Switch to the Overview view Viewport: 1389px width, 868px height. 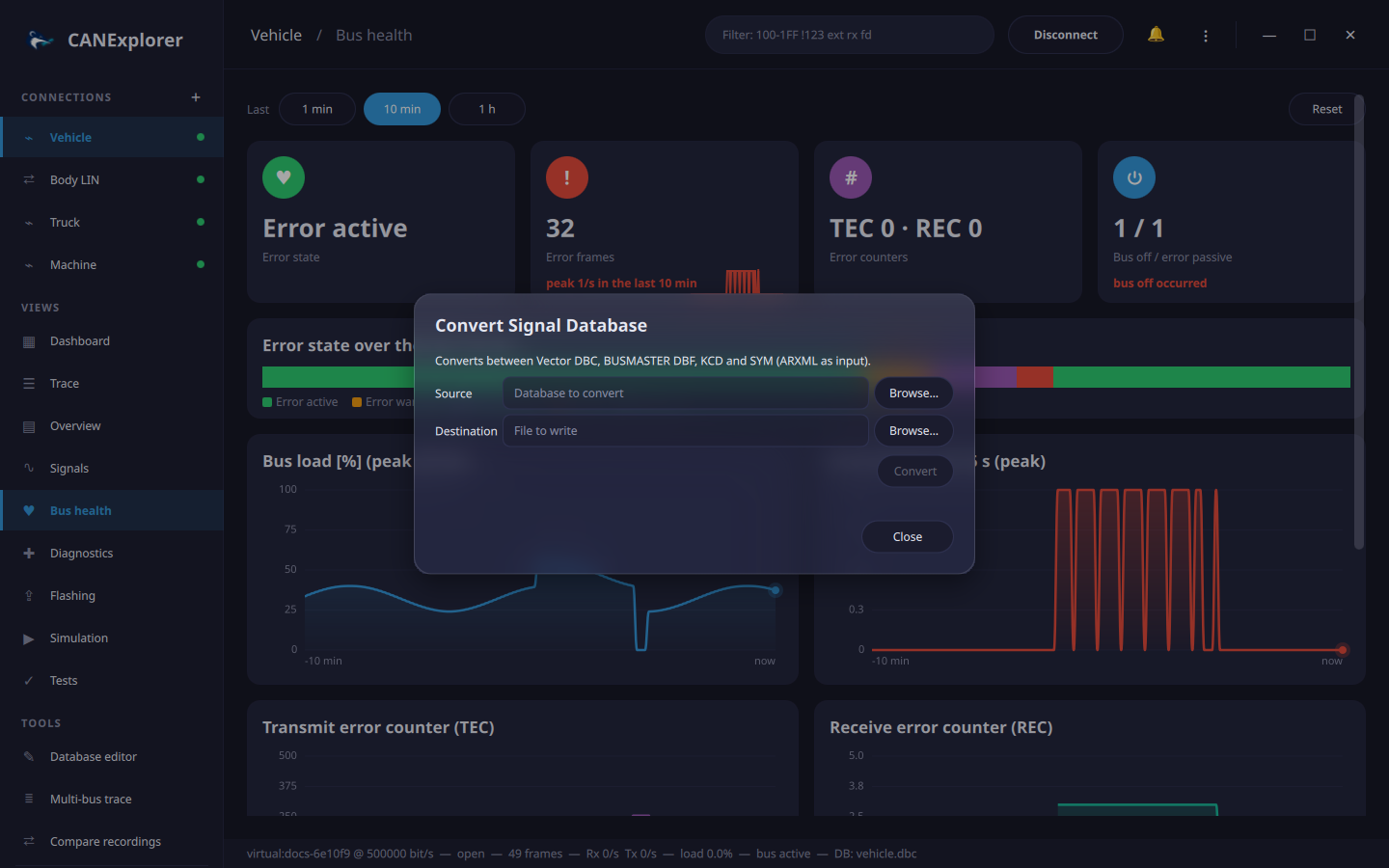point(112,426)
